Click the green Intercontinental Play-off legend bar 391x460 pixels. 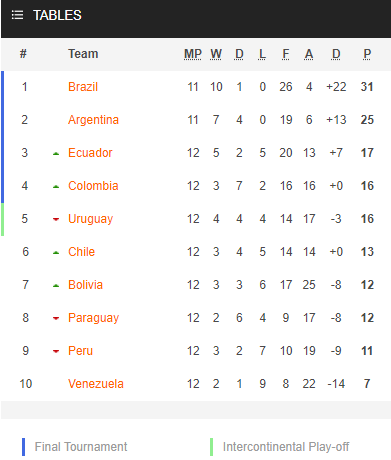point(211,447)
